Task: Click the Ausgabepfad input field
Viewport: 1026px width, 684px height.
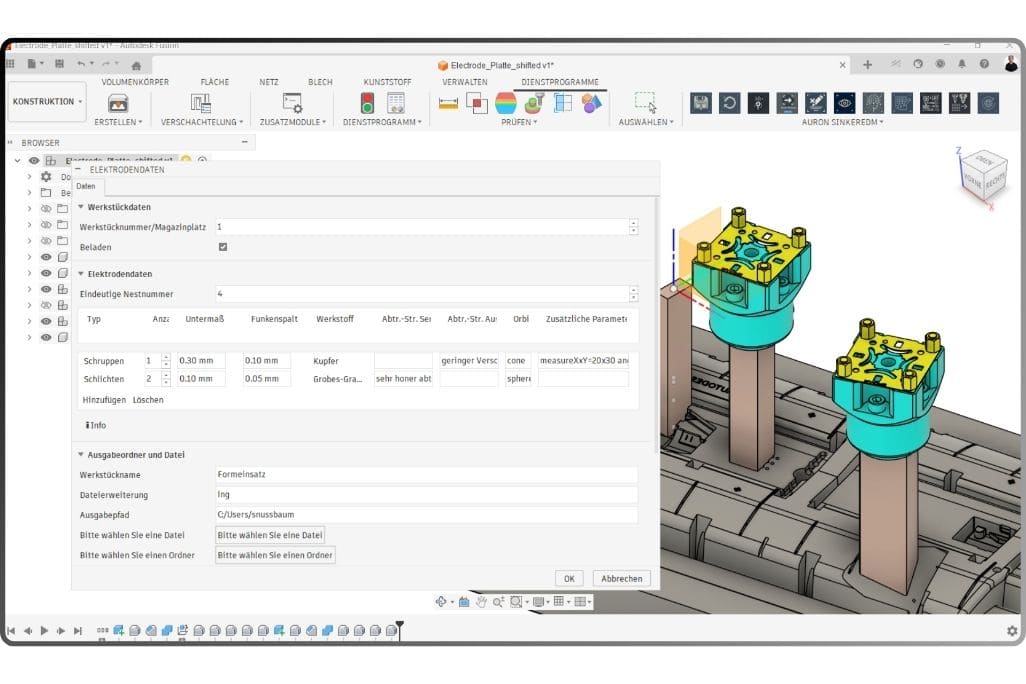Action: 426,514
